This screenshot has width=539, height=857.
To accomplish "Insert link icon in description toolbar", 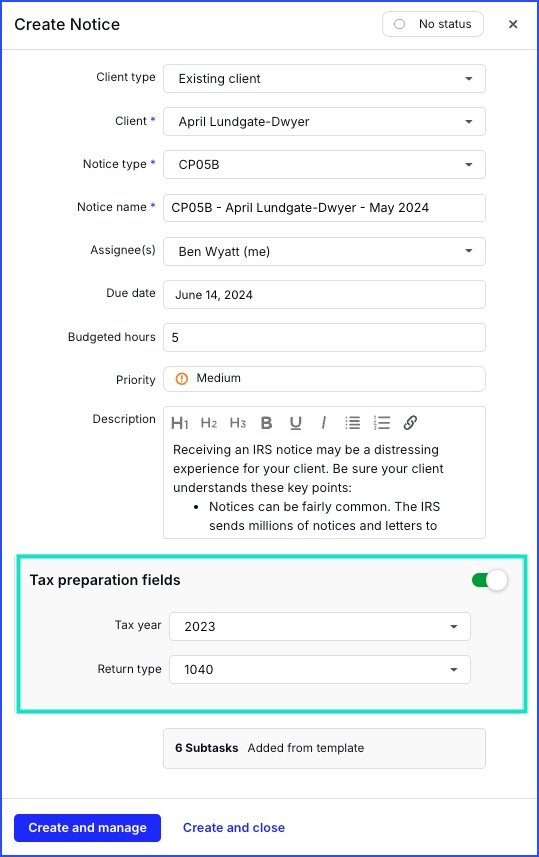I will [411, 422].
